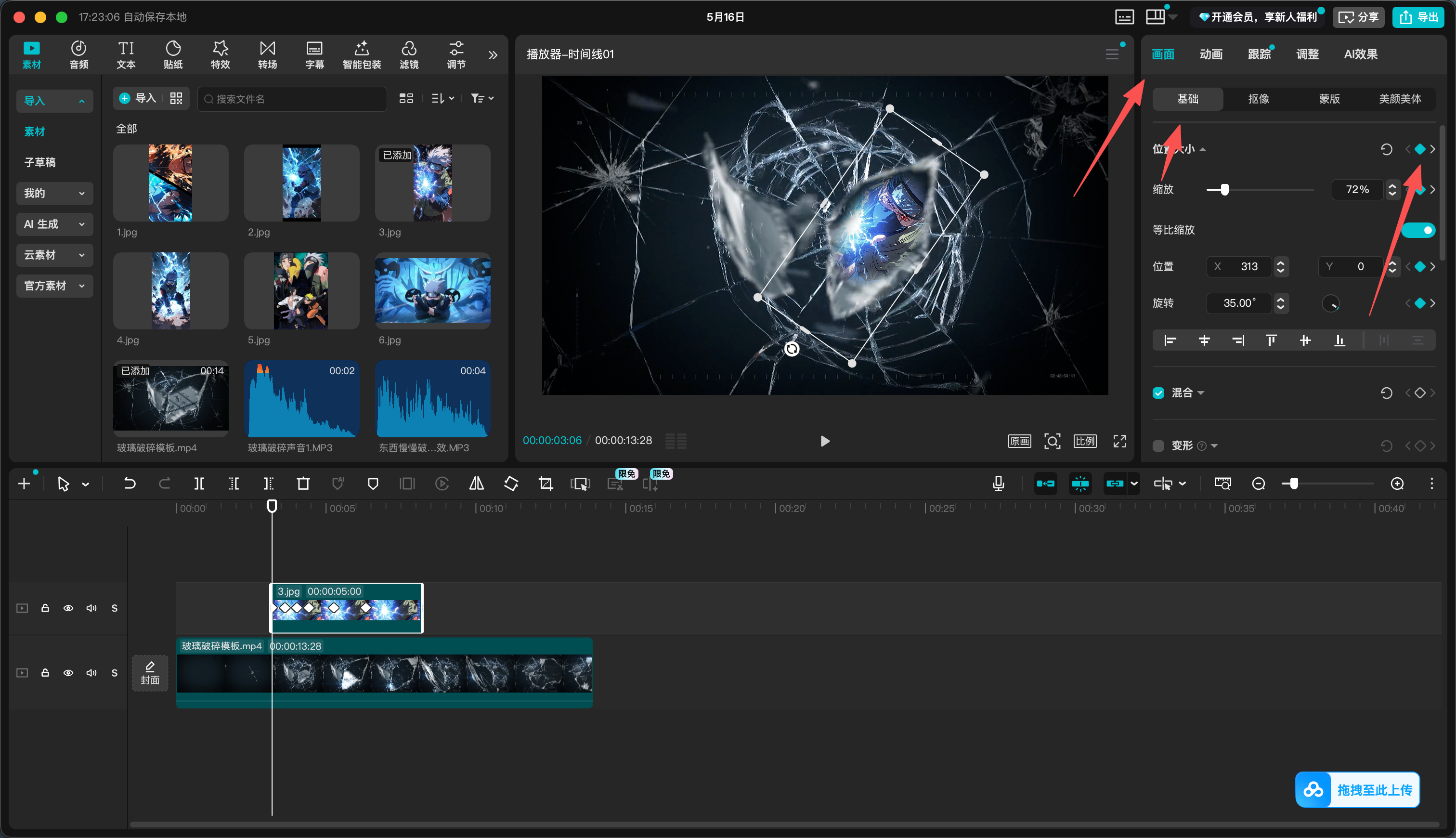1456x838 pixels.
Task: Open the crop tool in timeline toolbar
Action: pyautogui.click(x=546, y=484)
